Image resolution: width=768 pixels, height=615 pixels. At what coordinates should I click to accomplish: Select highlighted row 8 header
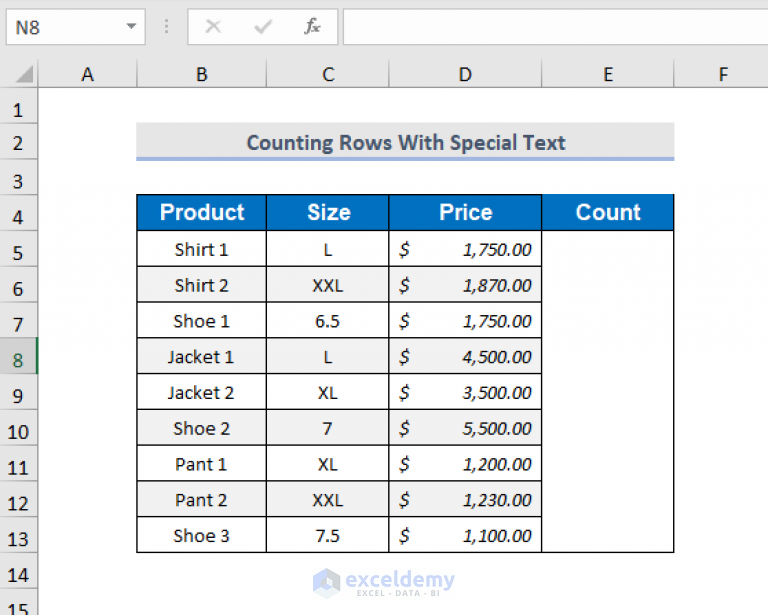click(18, 356)
